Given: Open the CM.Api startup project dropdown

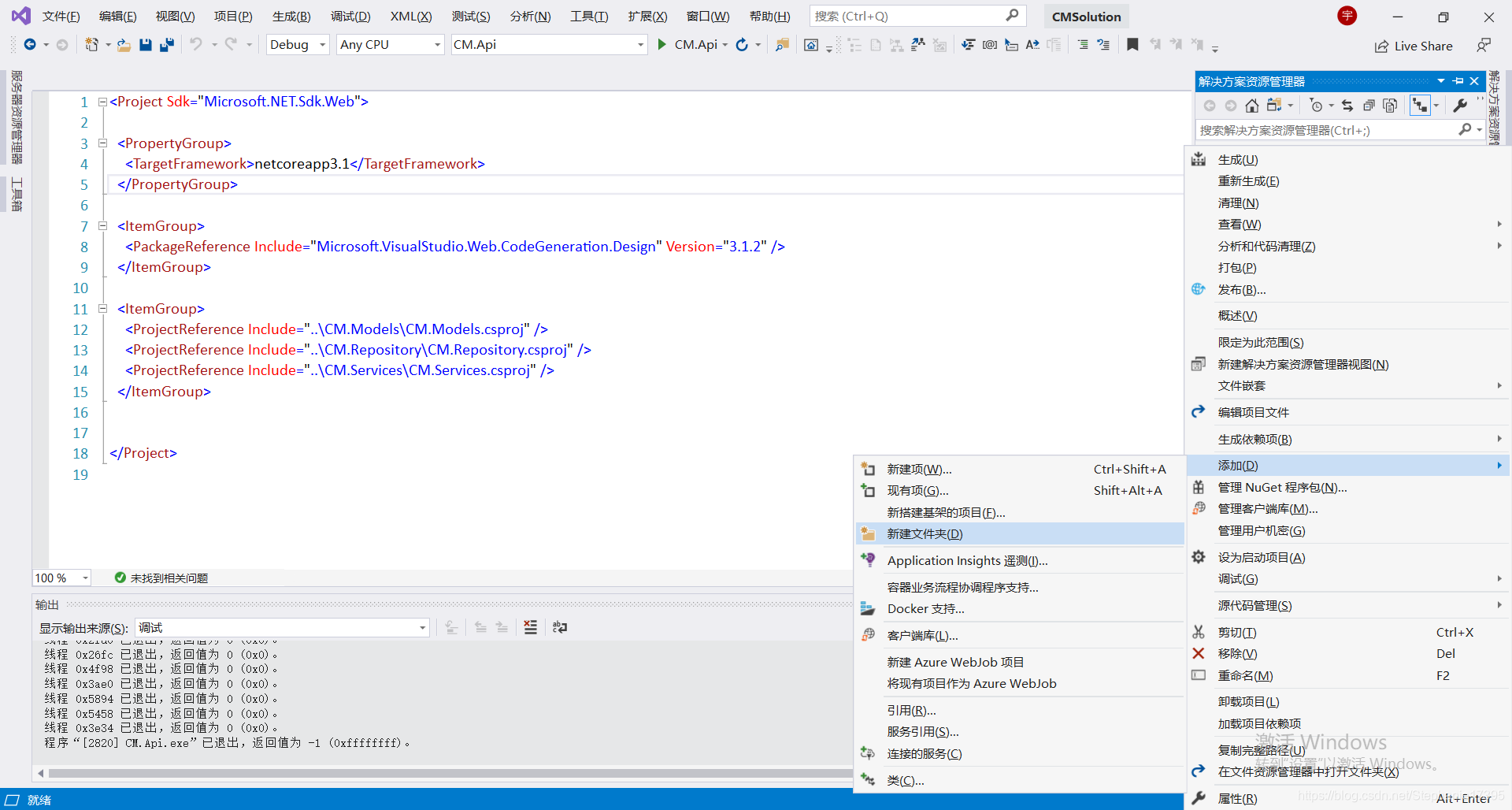Looking at the screenshot, I should (549, 45).
